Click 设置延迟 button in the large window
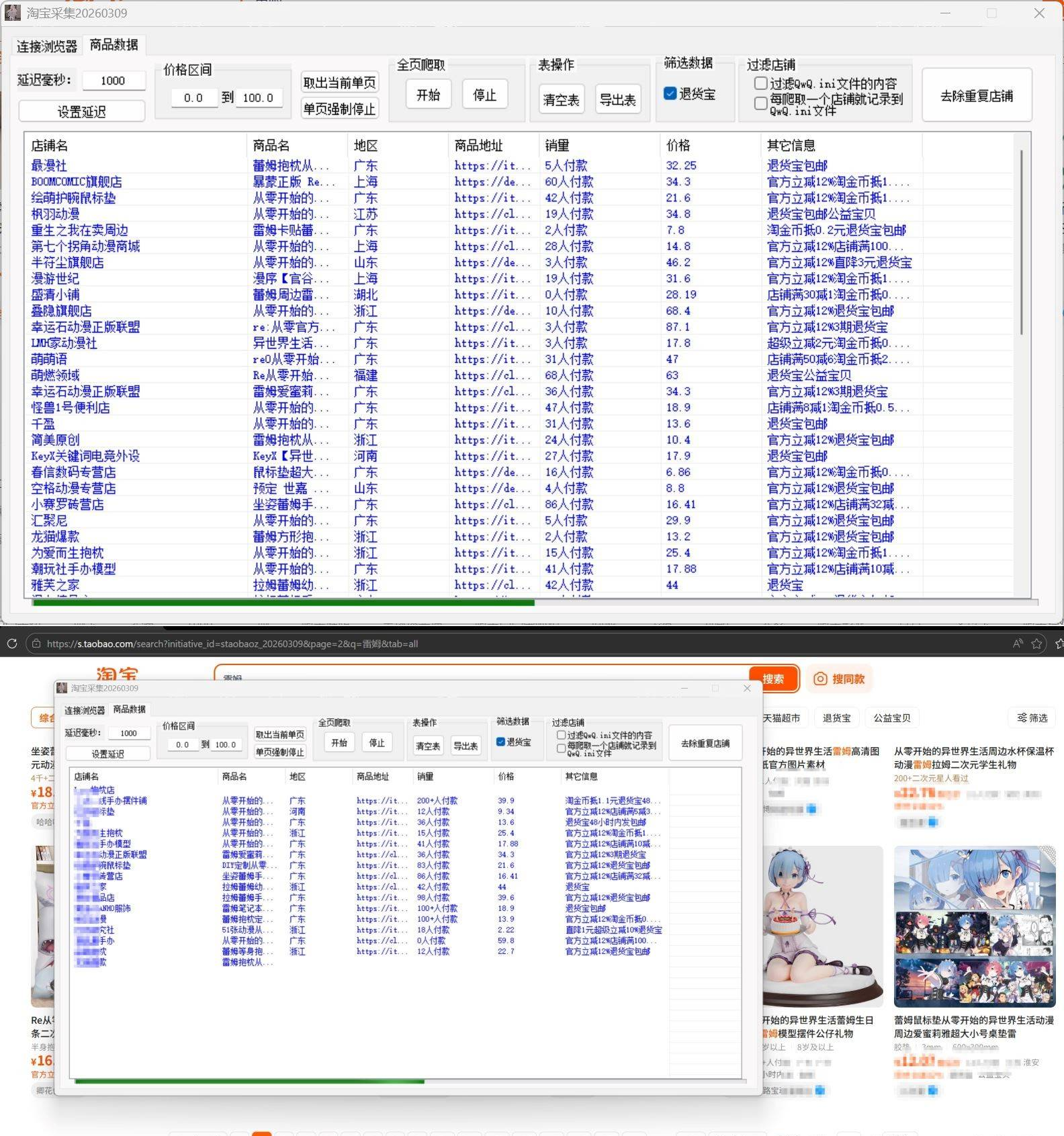 [x=81, y=112]
